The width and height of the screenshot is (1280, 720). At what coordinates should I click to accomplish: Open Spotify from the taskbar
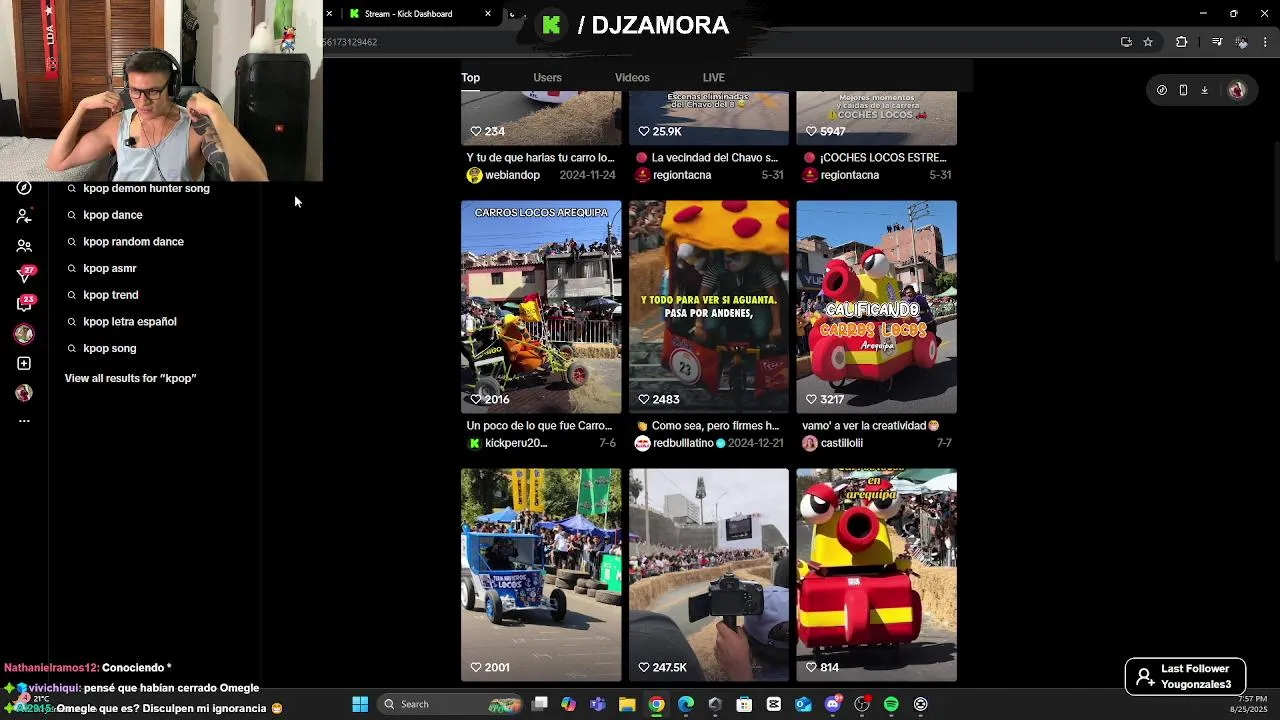point(891,704)
